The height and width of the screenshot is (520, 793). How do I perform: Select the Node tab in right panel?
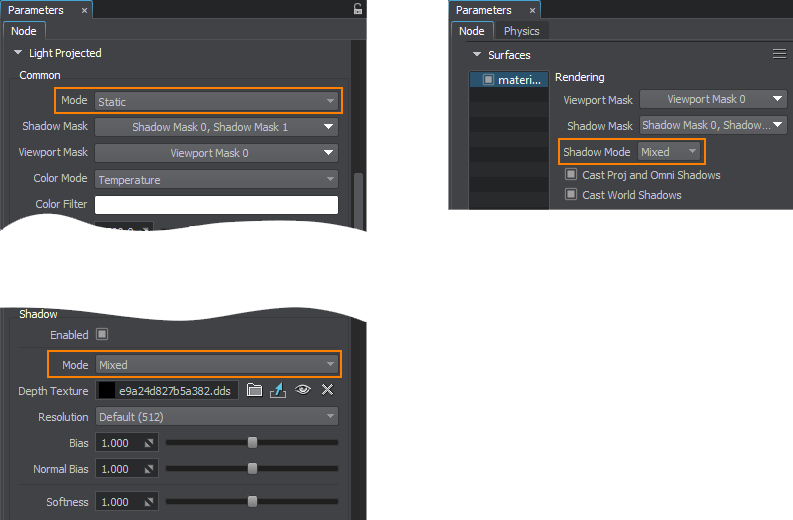tap(472, 31)
